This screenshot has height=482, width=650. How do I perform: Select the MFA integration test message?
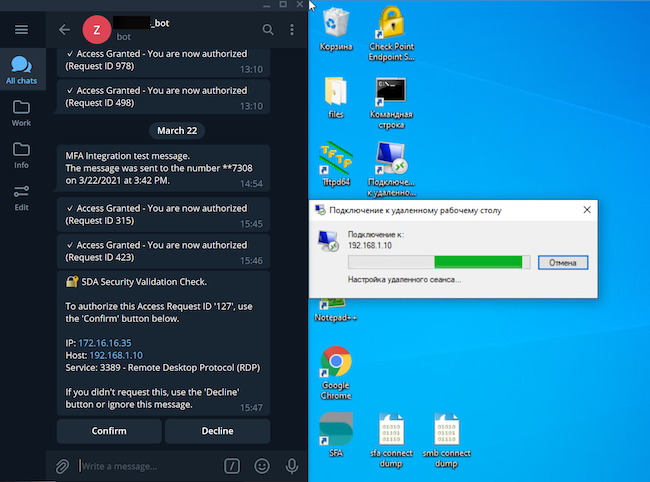(163, 168)
